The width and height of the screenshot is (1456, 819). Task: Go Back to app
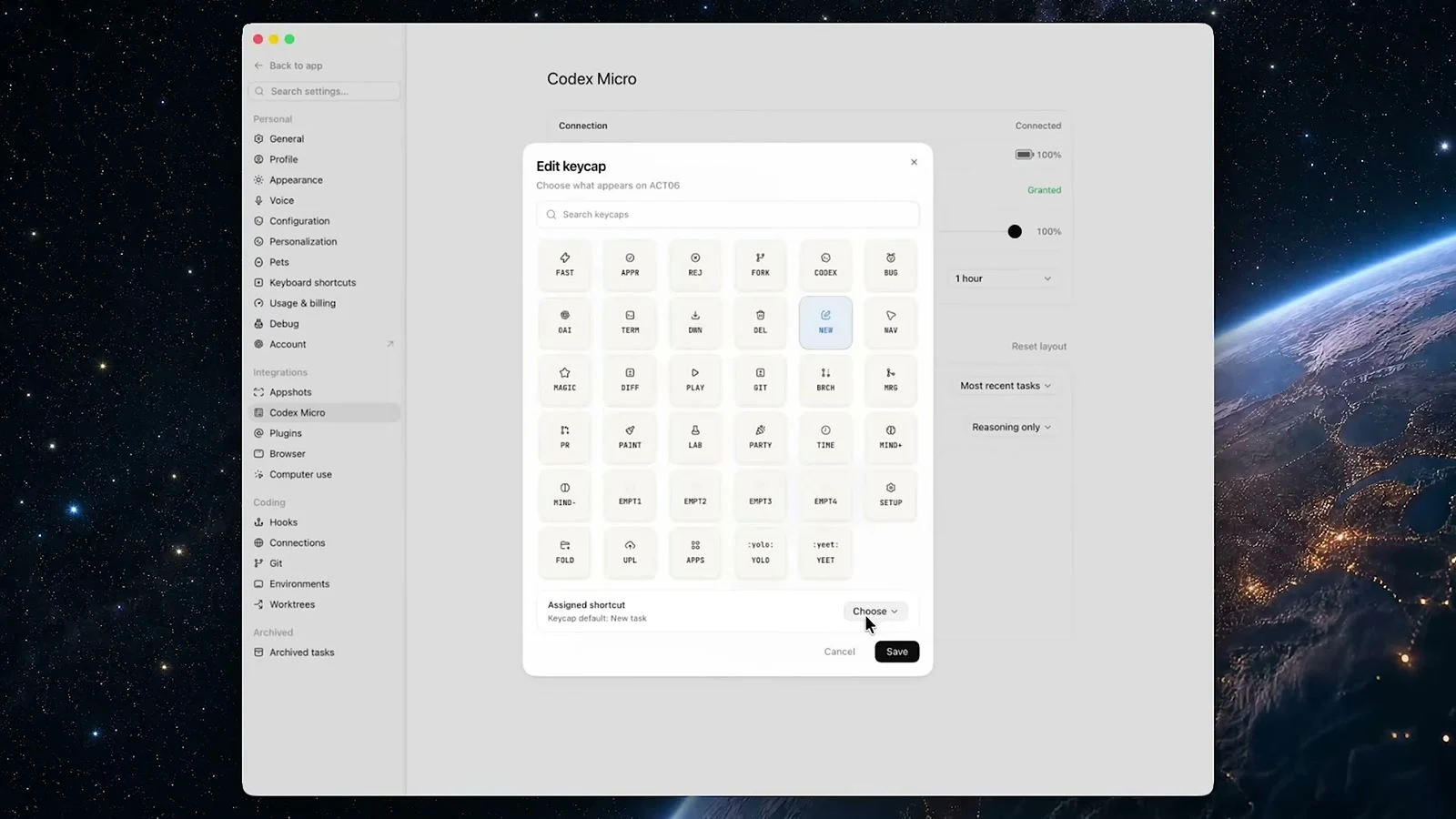[288, 66]
